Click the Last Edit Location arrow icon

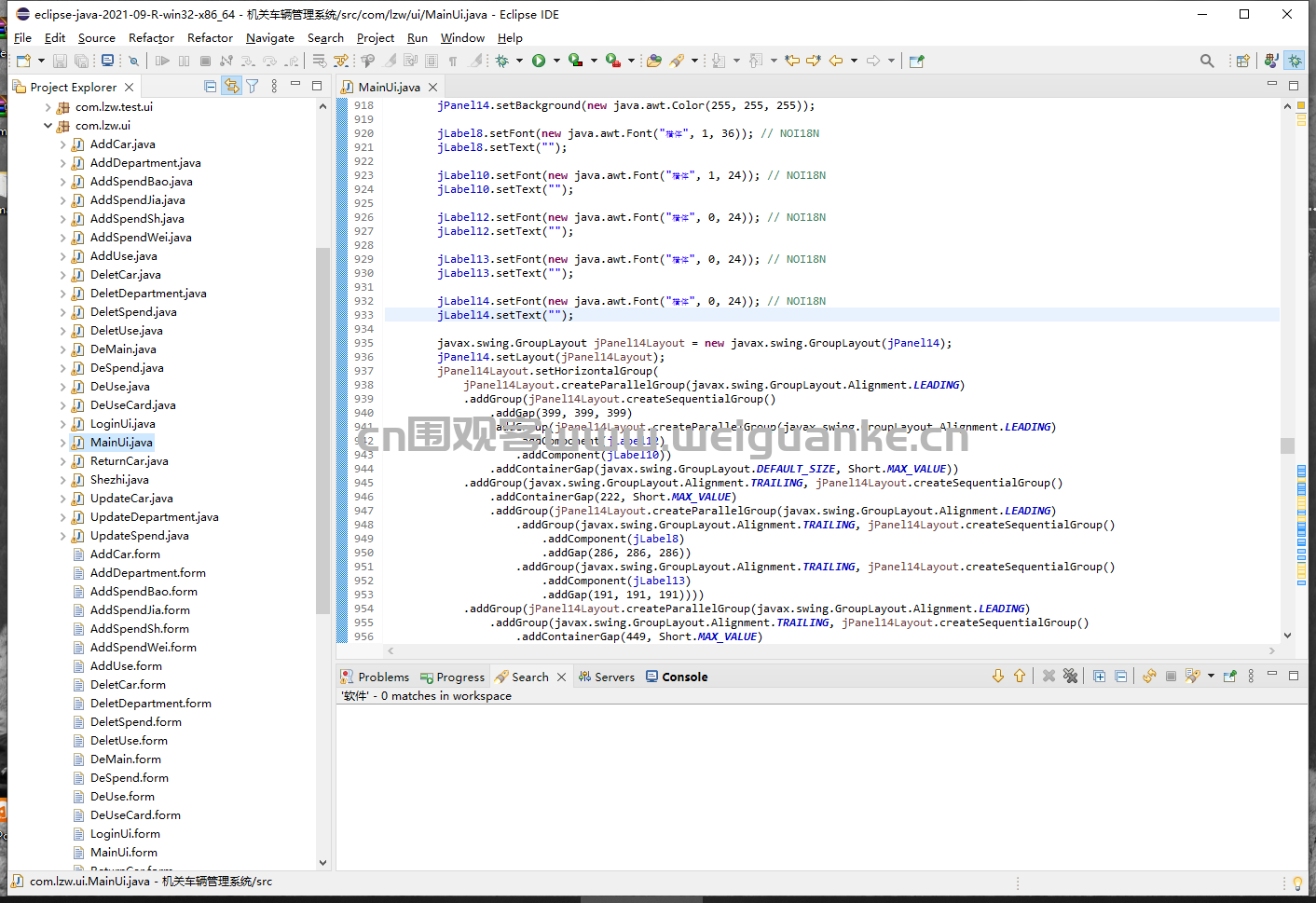[792, 61]
